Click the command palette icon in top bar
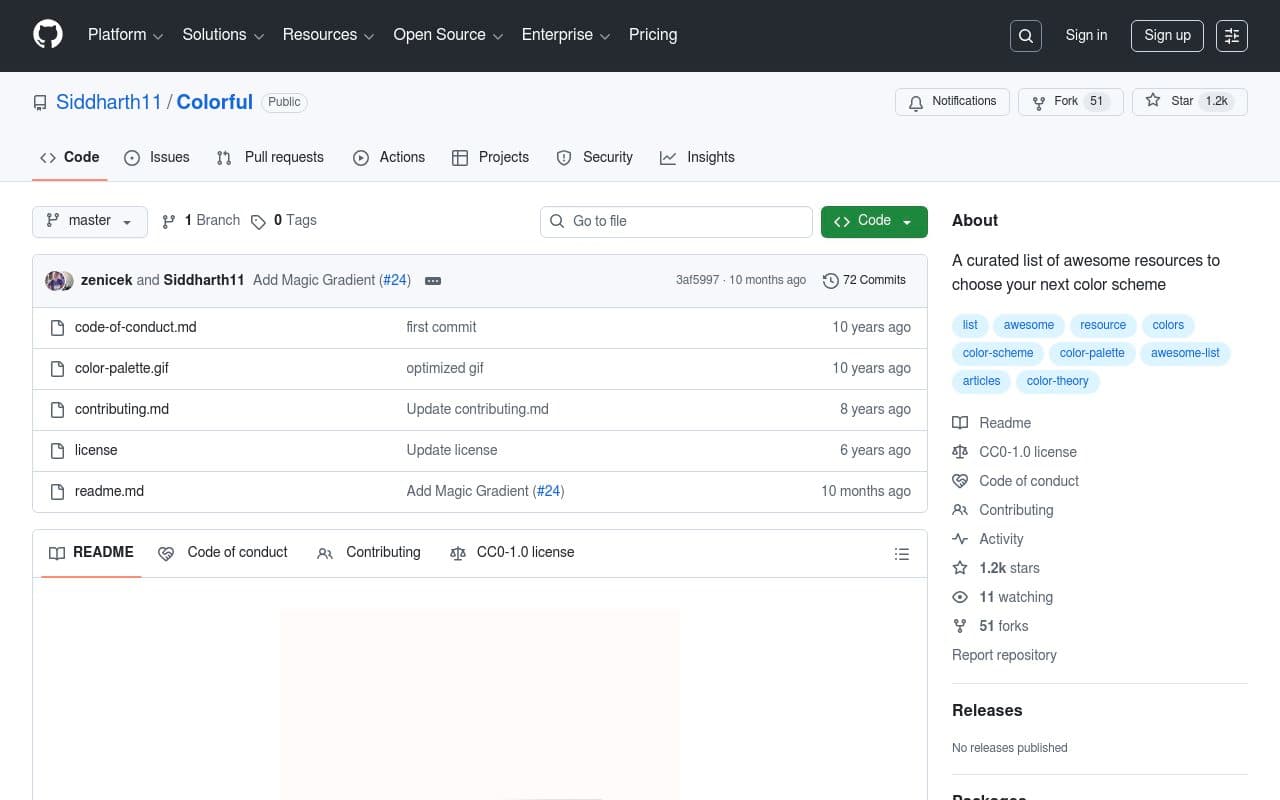The height and width of the screenshot is (800, 1280). (1231, 35)
